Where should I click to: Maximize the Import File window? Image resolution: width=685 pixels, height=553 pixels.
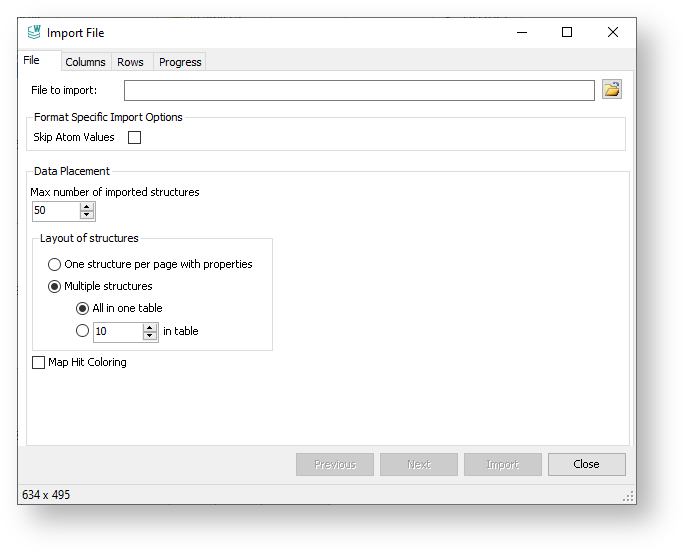tap(567, 33)
